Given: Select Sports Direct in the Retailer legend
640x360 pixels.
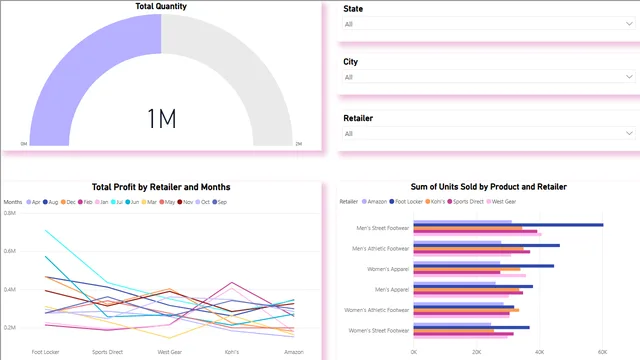Looking at the screenshot, I should coord(466,202).
